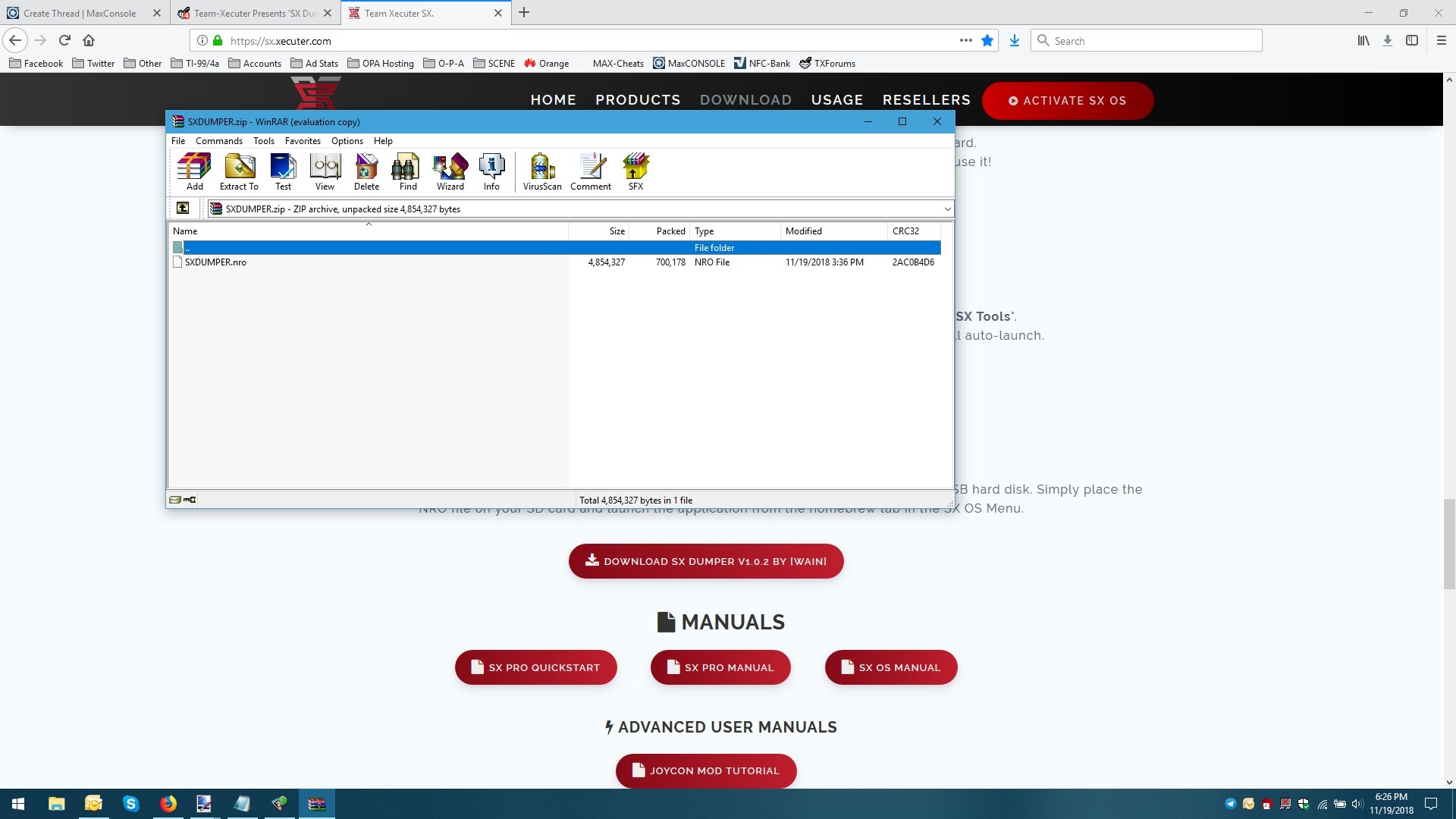Show site information for sx.xecuter.com

tap(202, 41)
